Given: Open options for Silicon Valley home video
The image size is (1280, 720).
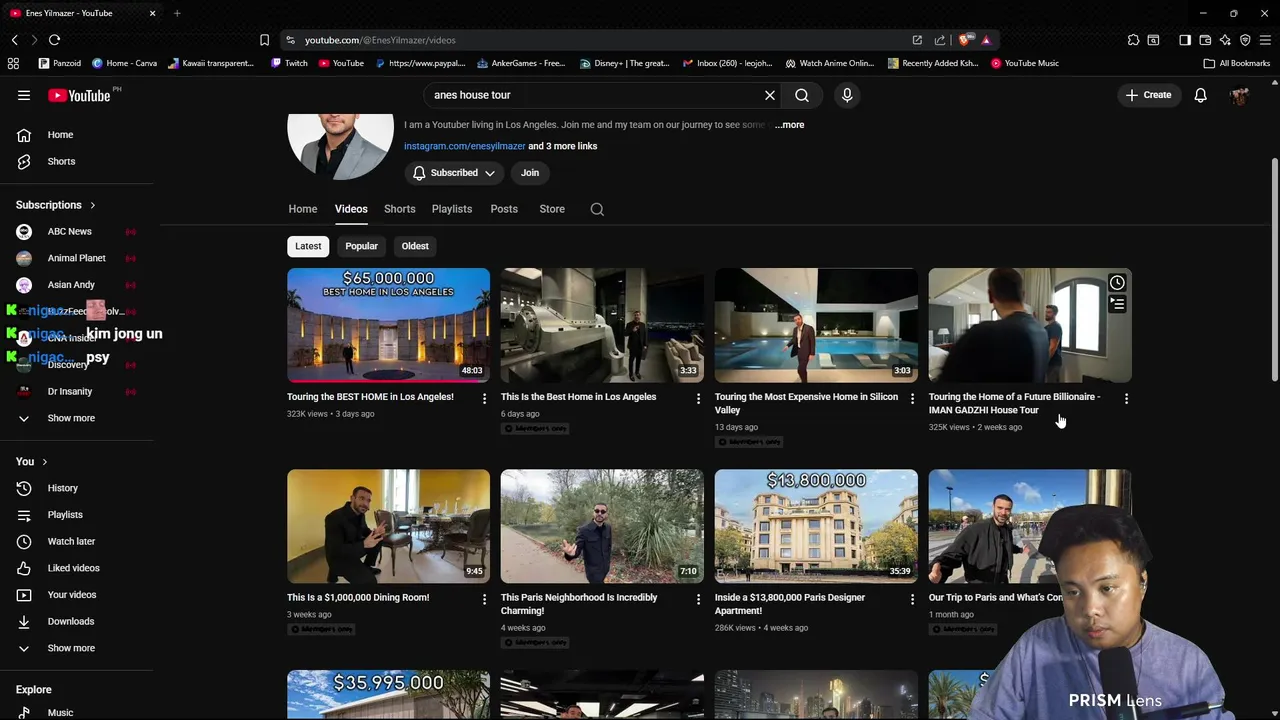Looking at the screenshot, I should point(912,399).
